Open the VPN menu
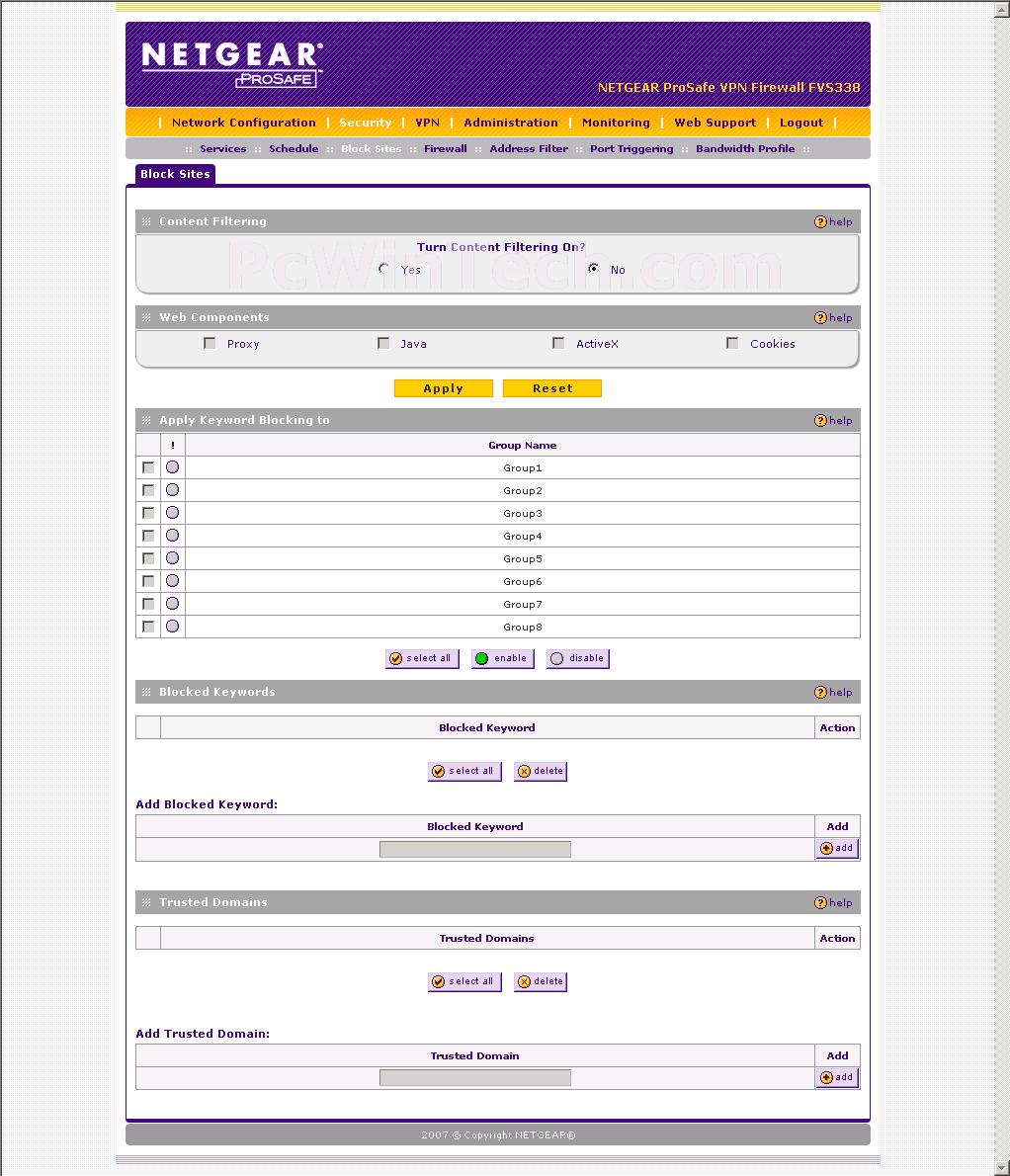The image size is (1010, 1176). [x=427, y=123]
